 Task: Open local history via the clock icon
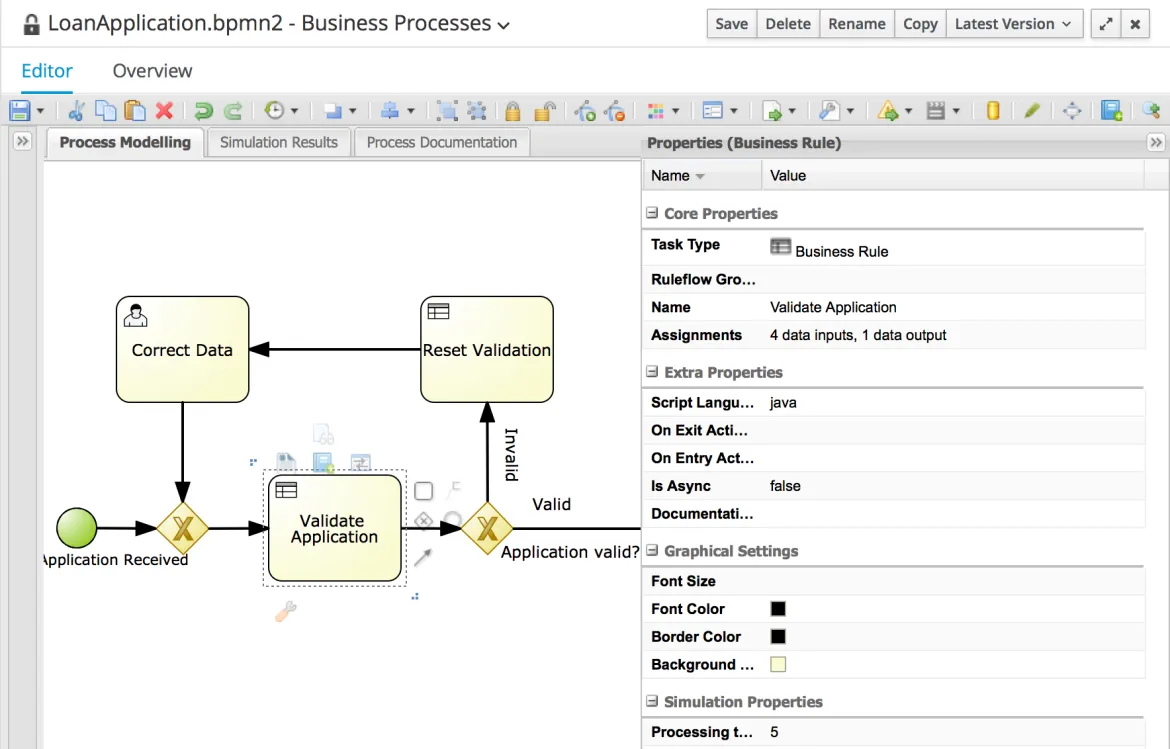[x=274, y=110]
